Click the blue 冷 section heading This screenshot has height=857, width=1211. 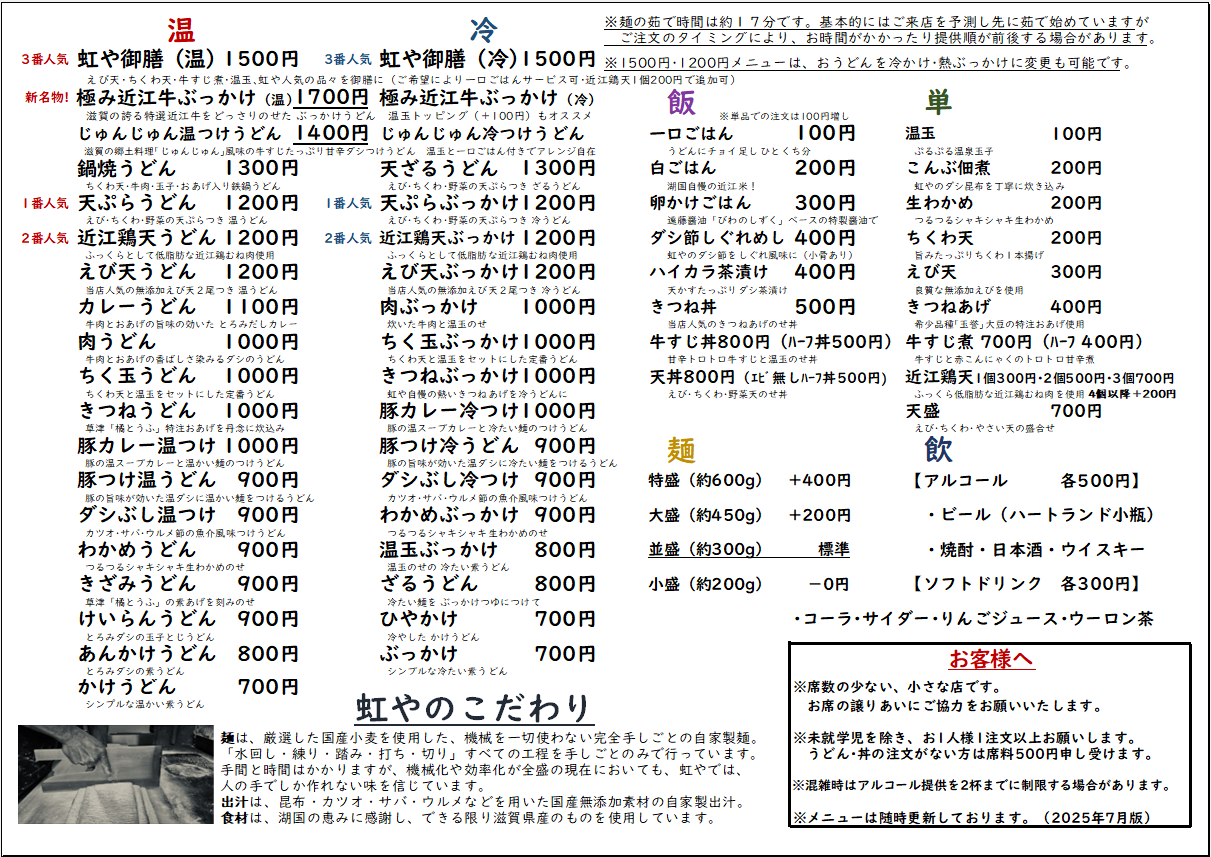[x=484, y=29]
